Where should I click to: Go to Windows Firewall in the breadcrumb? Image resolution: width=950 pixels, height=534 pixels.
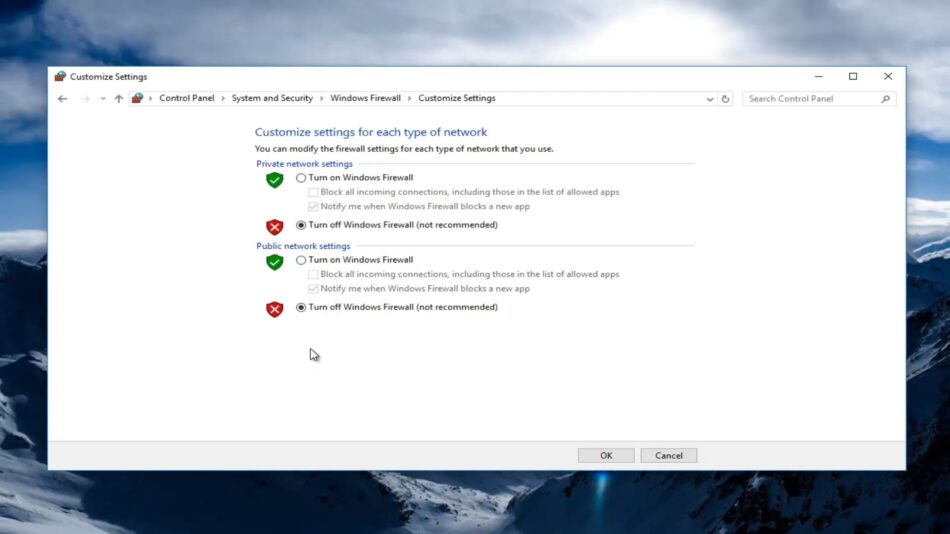coord(365,98)
